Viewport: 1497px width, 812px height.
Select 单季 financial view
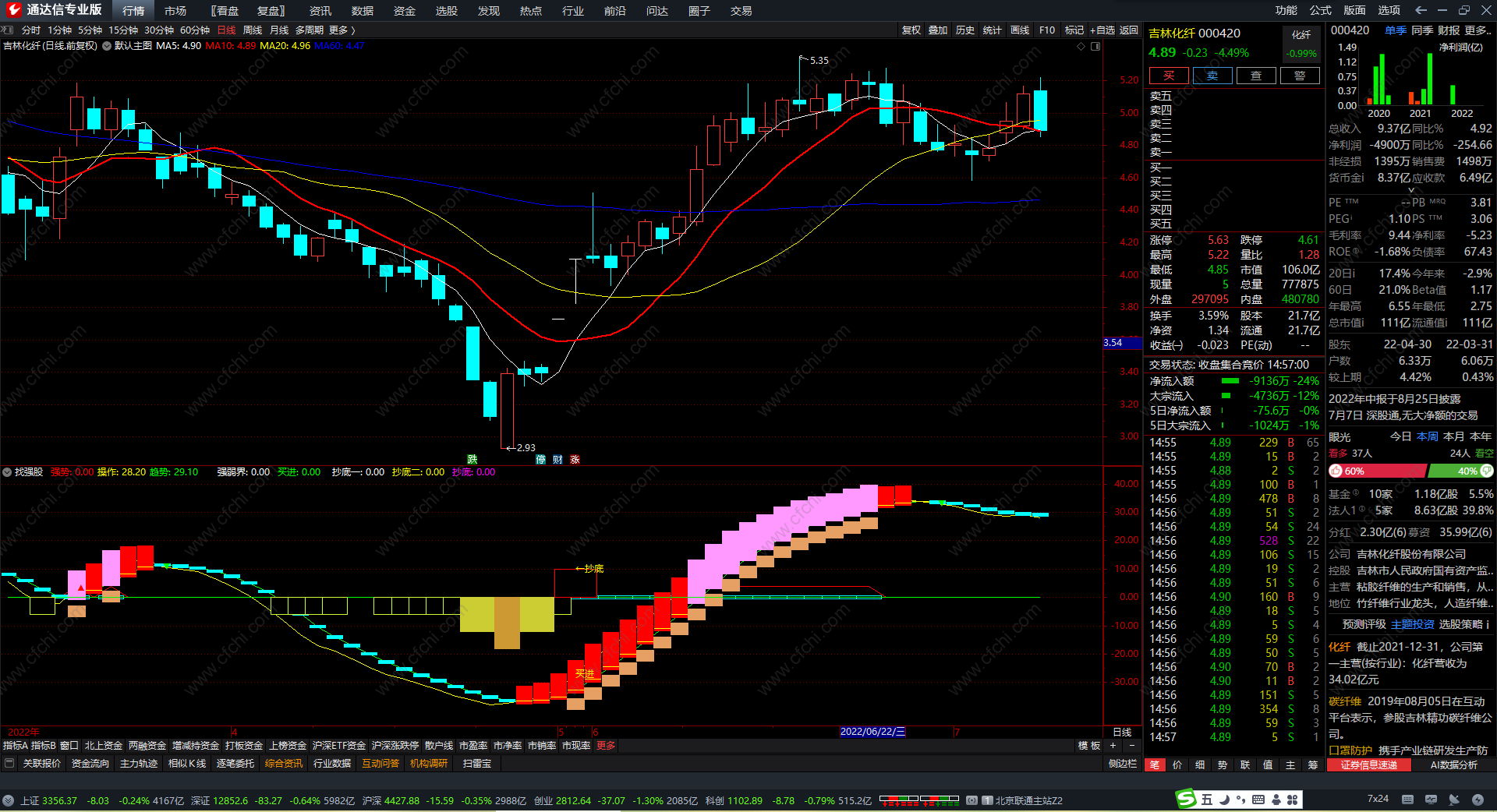pyautogui.click(x=1396, y=30)
